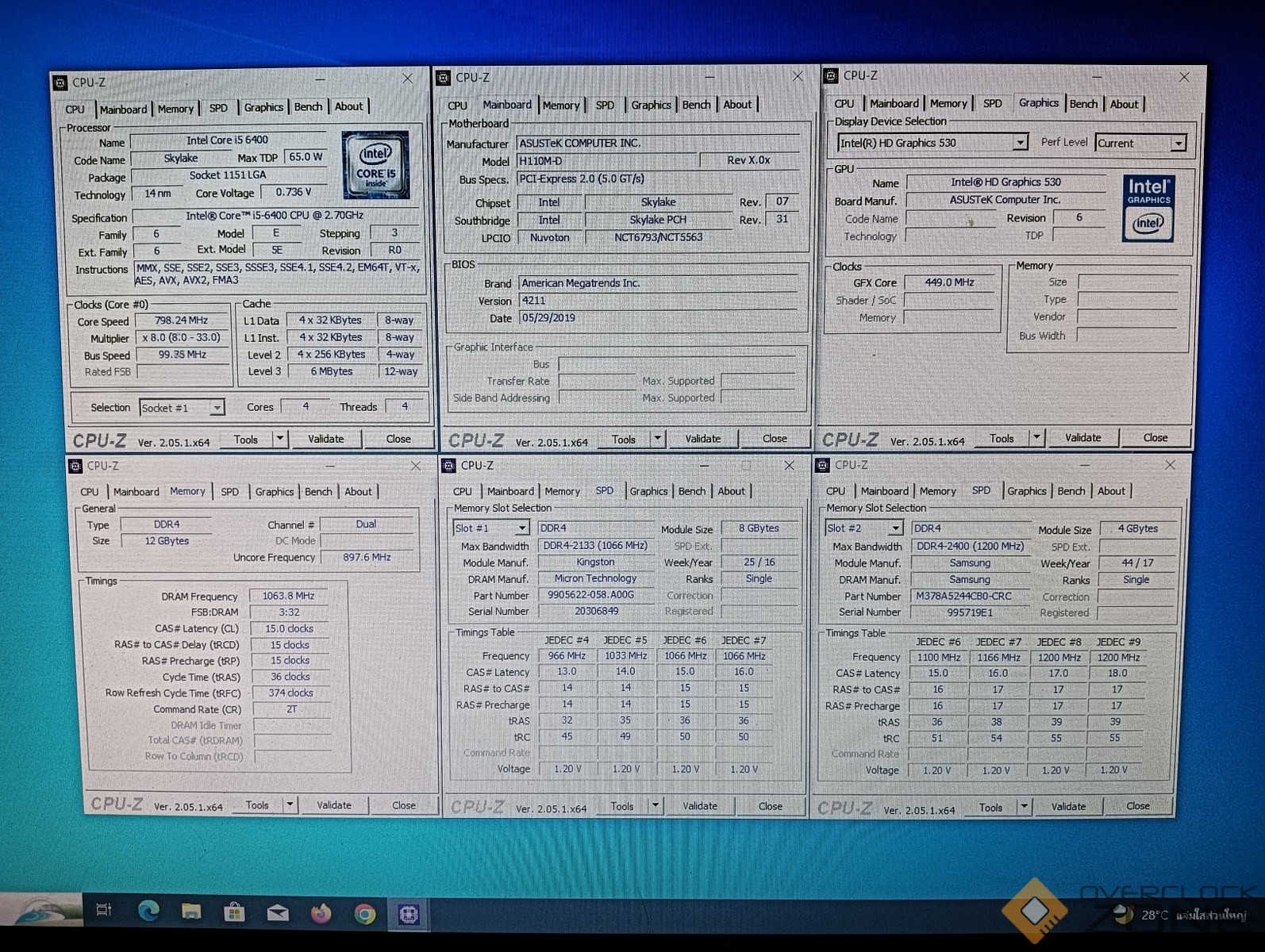The width and height of the screenshot is (1265, 952).
Task: Launch Microsoft Edge from the taskbar
Action: tap(148, 911)
